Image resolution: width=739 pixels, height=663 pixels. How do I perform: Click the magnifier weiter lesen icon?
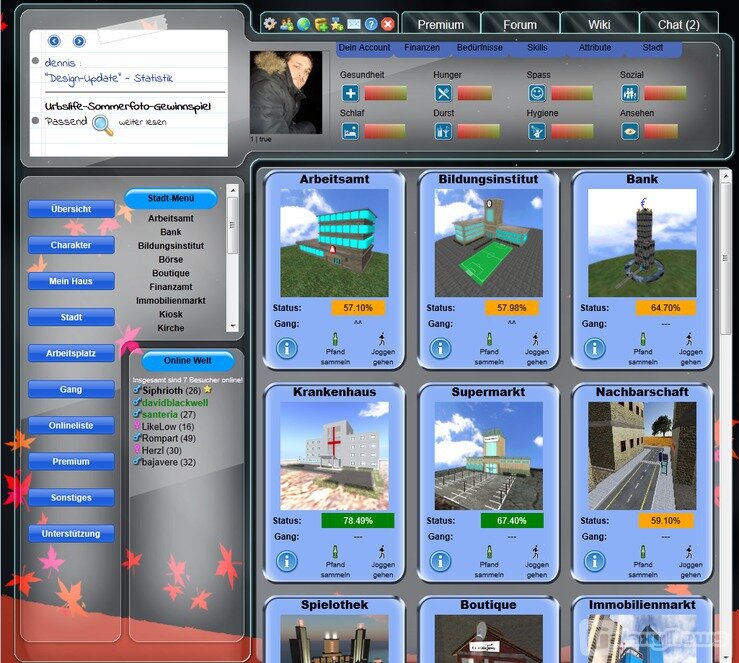(102, 125)
